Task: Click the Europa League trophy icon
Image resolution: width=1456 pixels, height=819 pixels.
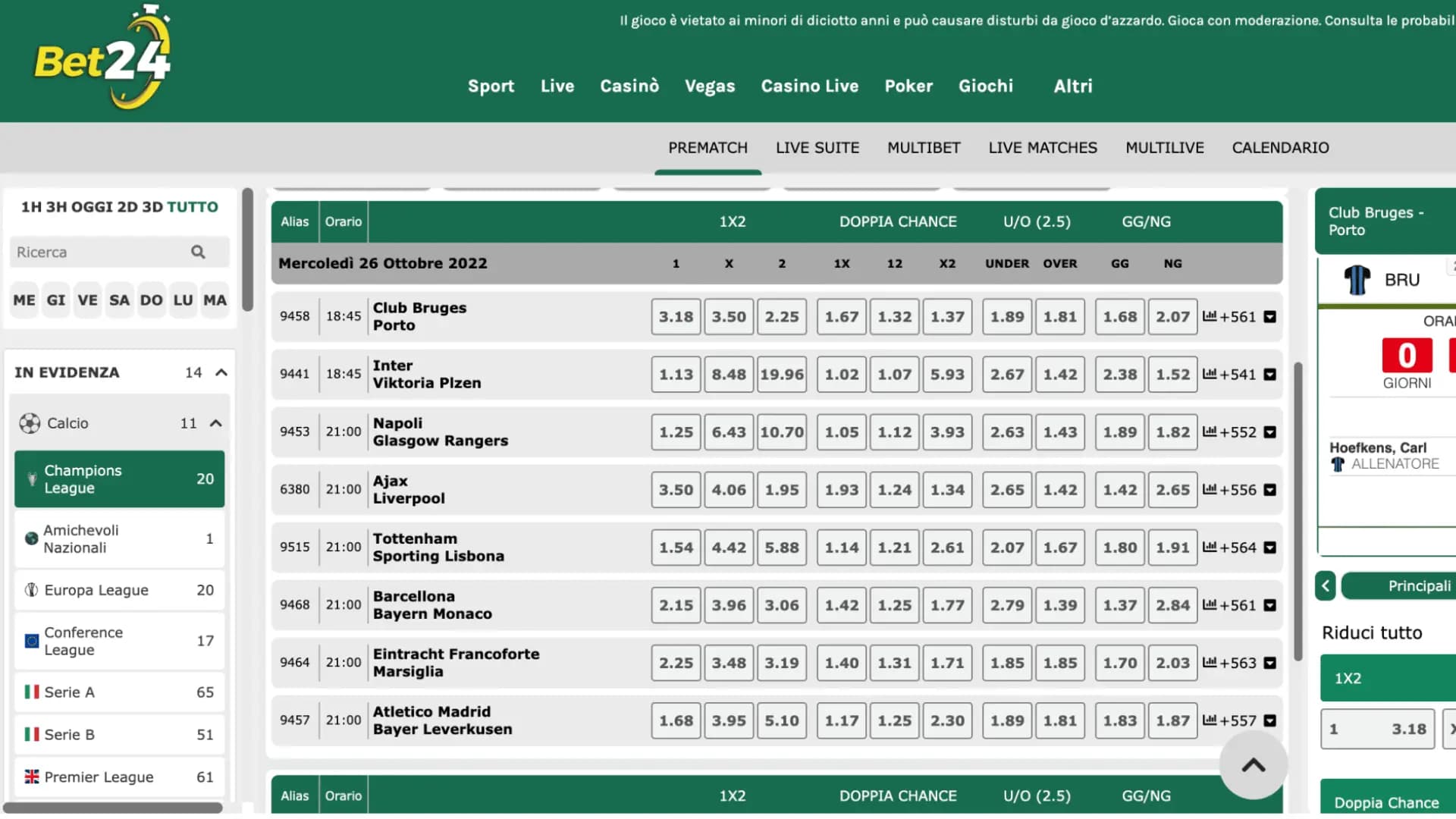Action: click(x=30, y=589)
